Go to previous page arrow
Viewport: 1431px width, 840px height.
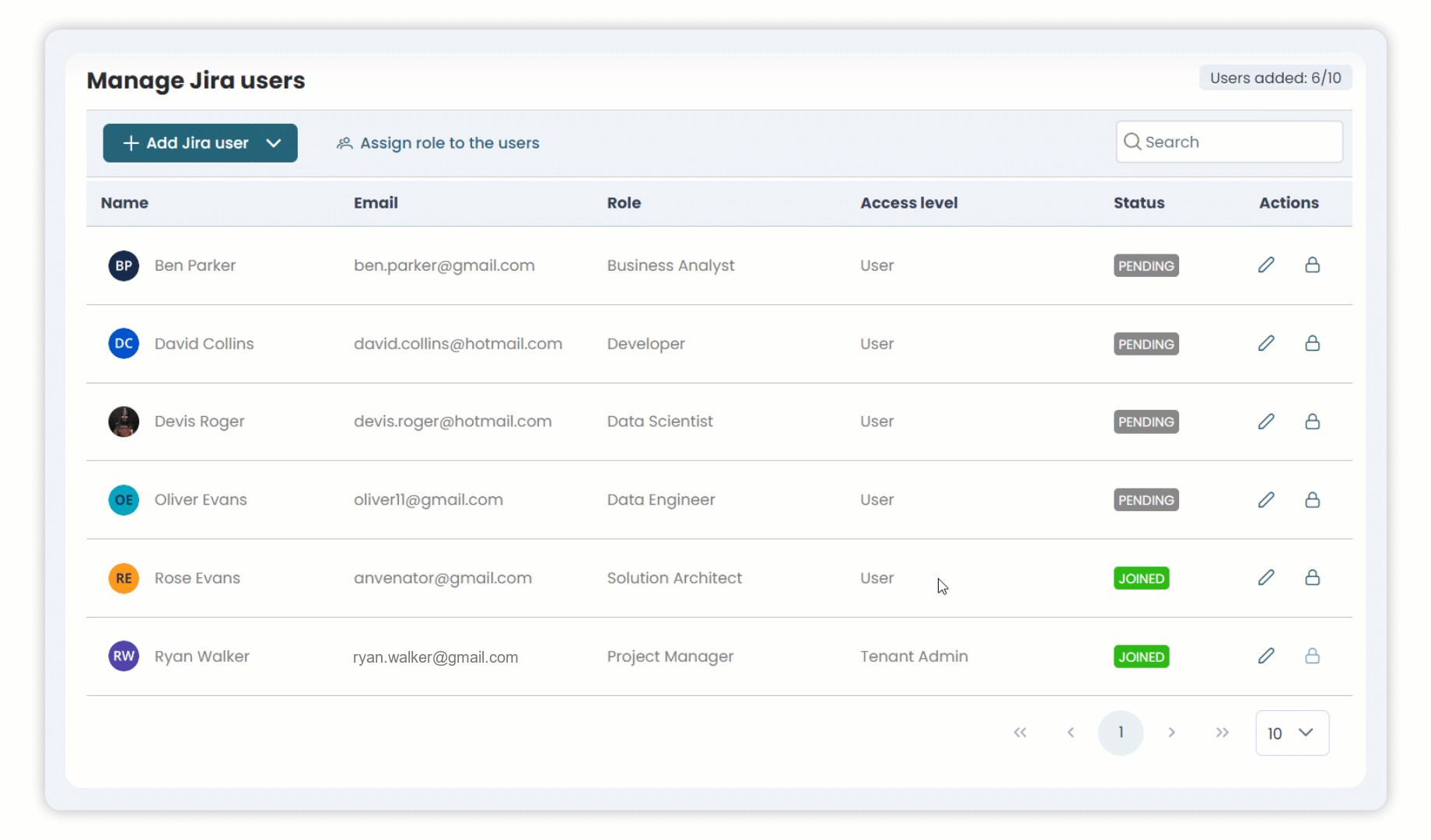tap(1070, 733)
